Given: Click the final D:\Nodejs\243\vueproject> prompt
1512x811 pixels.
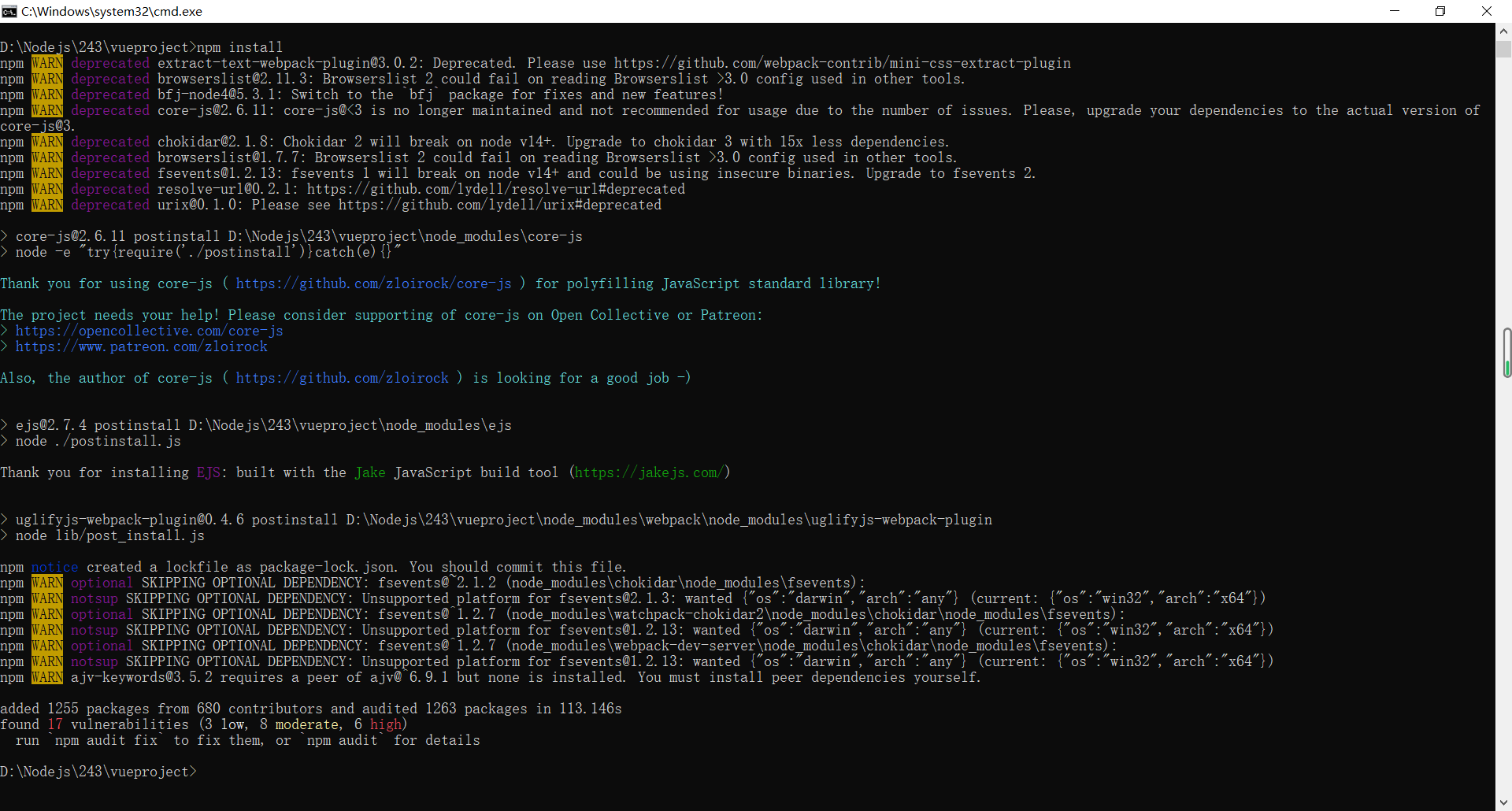Looking at the screenshot, I should (98, 772).
